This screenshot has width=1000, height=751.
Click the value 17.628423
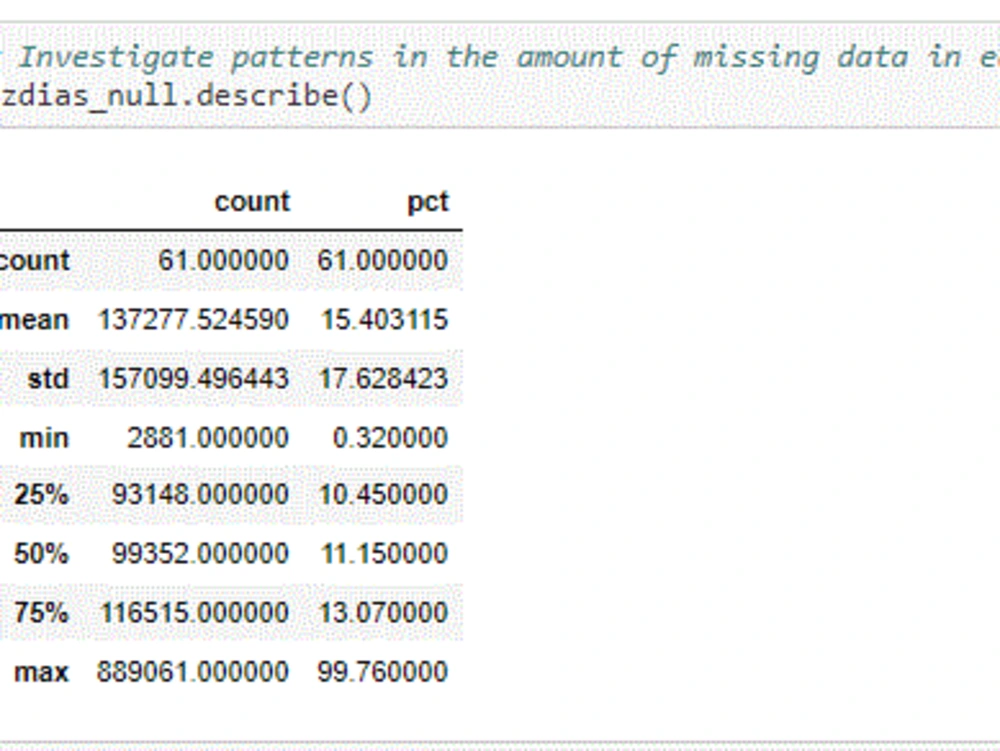pyautogui.click(x=383, y=379)
